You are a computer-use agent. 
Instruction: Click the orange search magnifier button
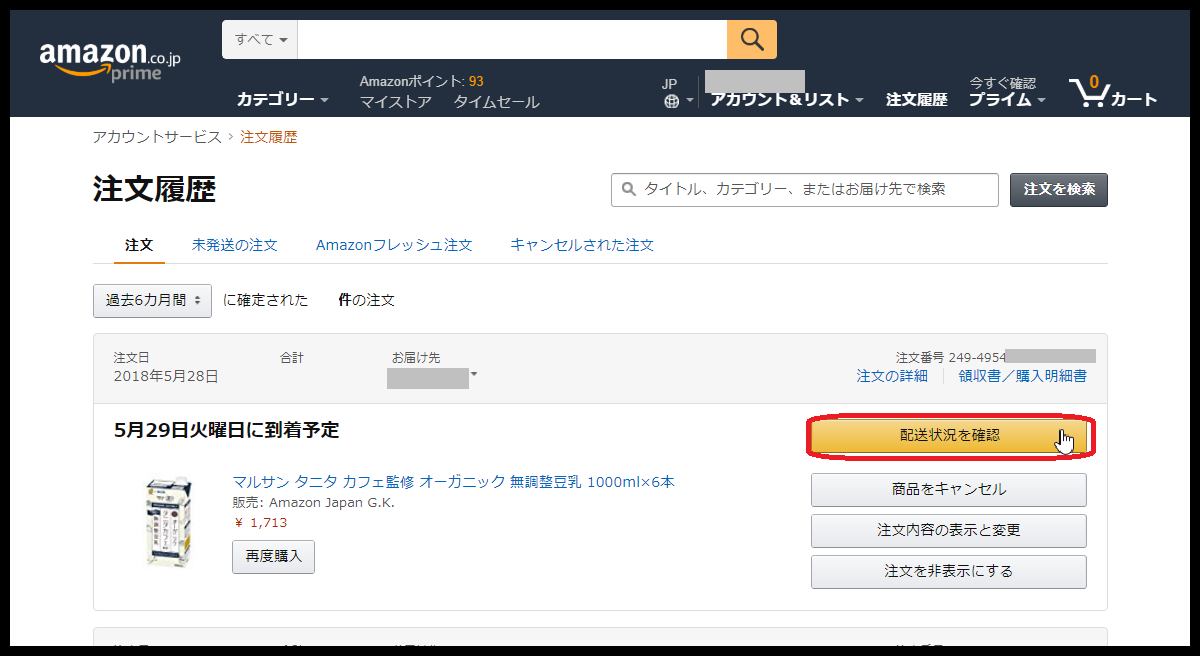coord(752,40)
